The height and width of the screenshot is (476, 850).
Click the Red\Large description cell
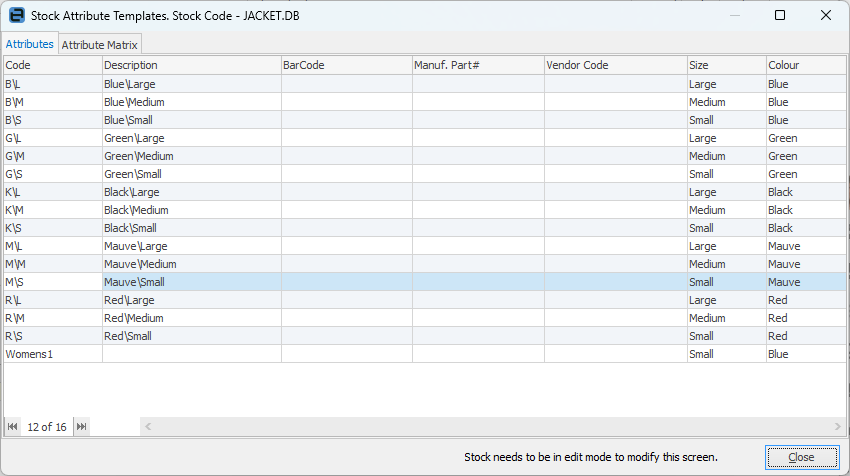[x=191, y=300]
